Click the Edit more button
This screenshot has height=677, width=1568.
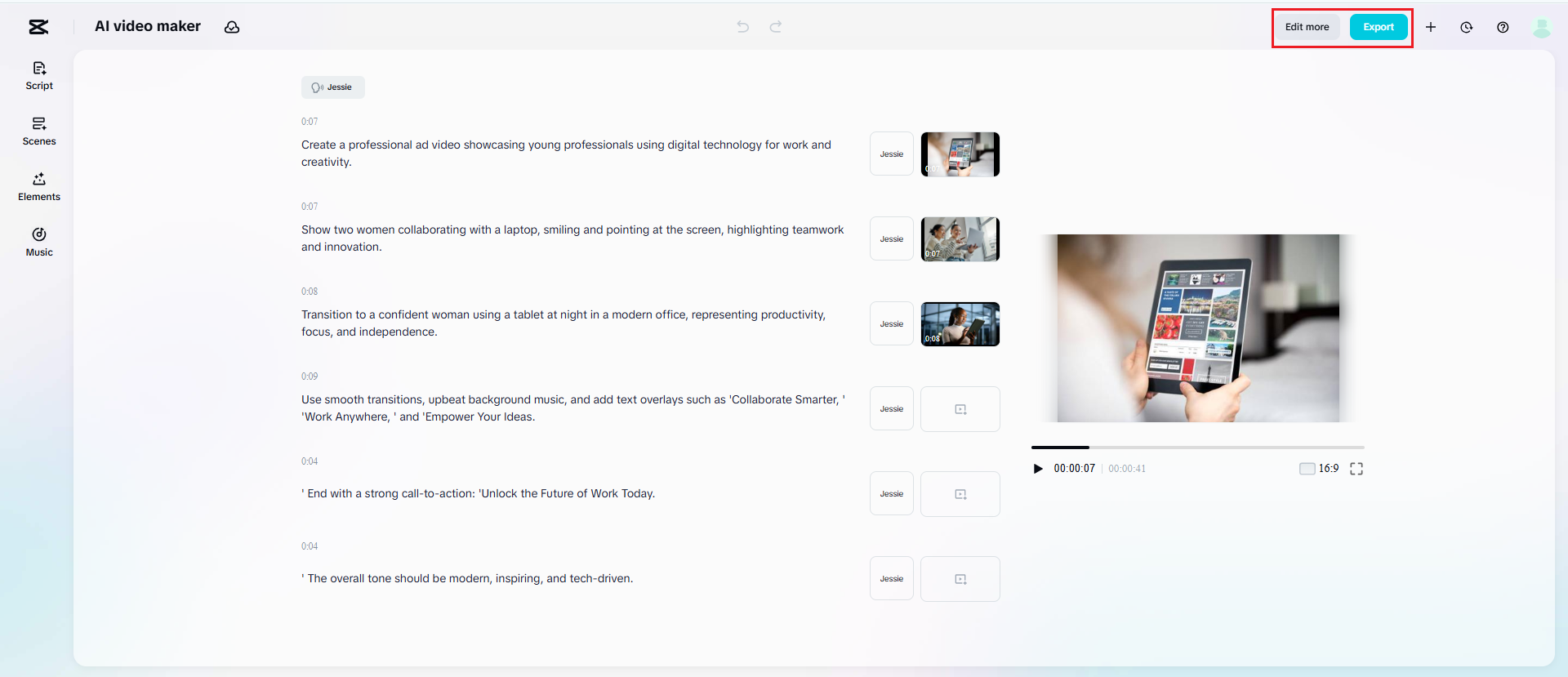1307,27
